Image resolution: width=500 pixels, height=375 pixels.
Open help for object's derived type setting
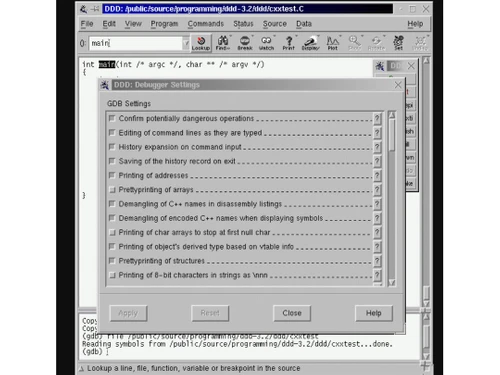tap(377, 247)
